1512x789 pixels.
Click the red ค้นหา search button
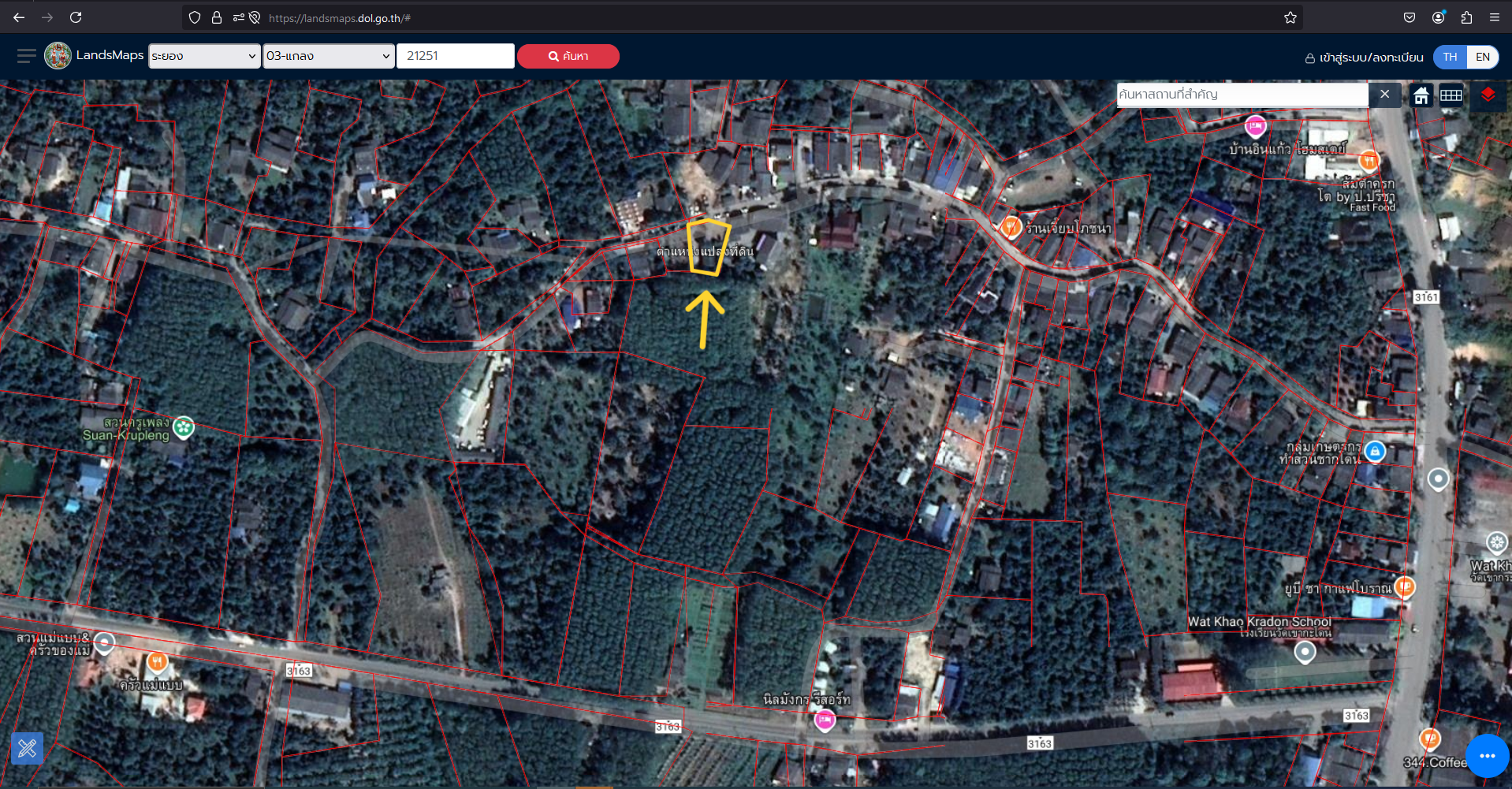tap(568, 56)
